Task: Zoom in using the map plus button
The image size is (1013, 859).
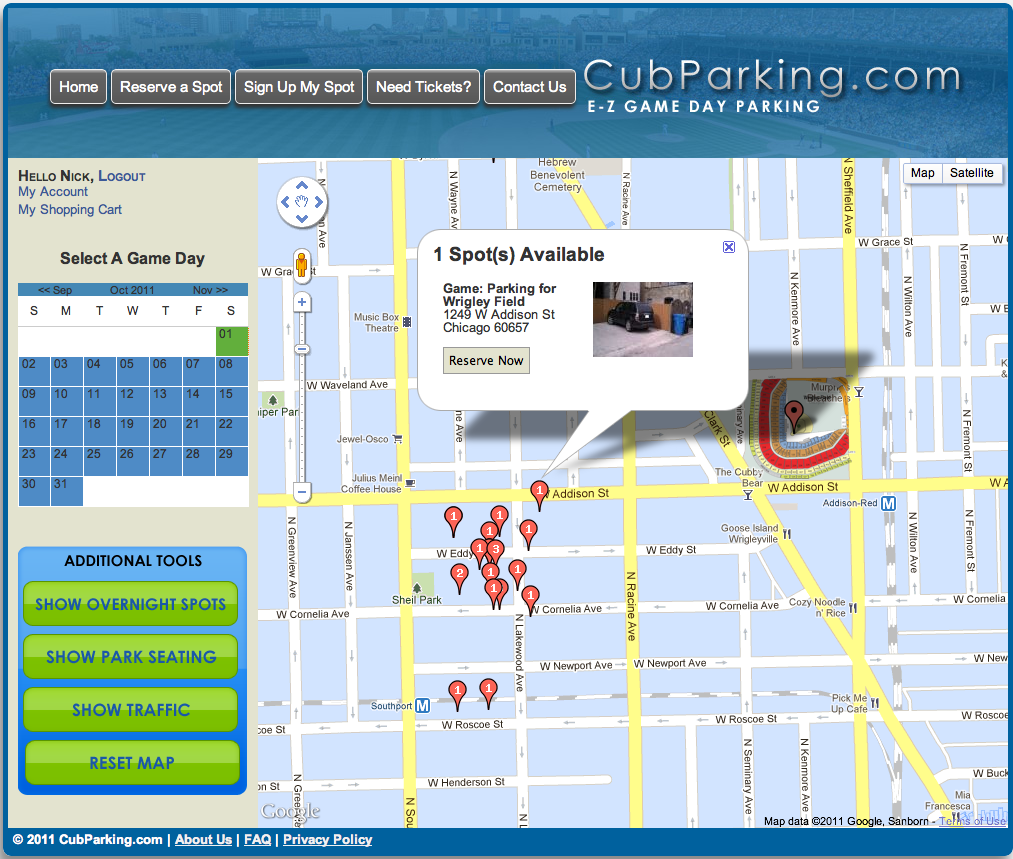Action: [302, 302]
